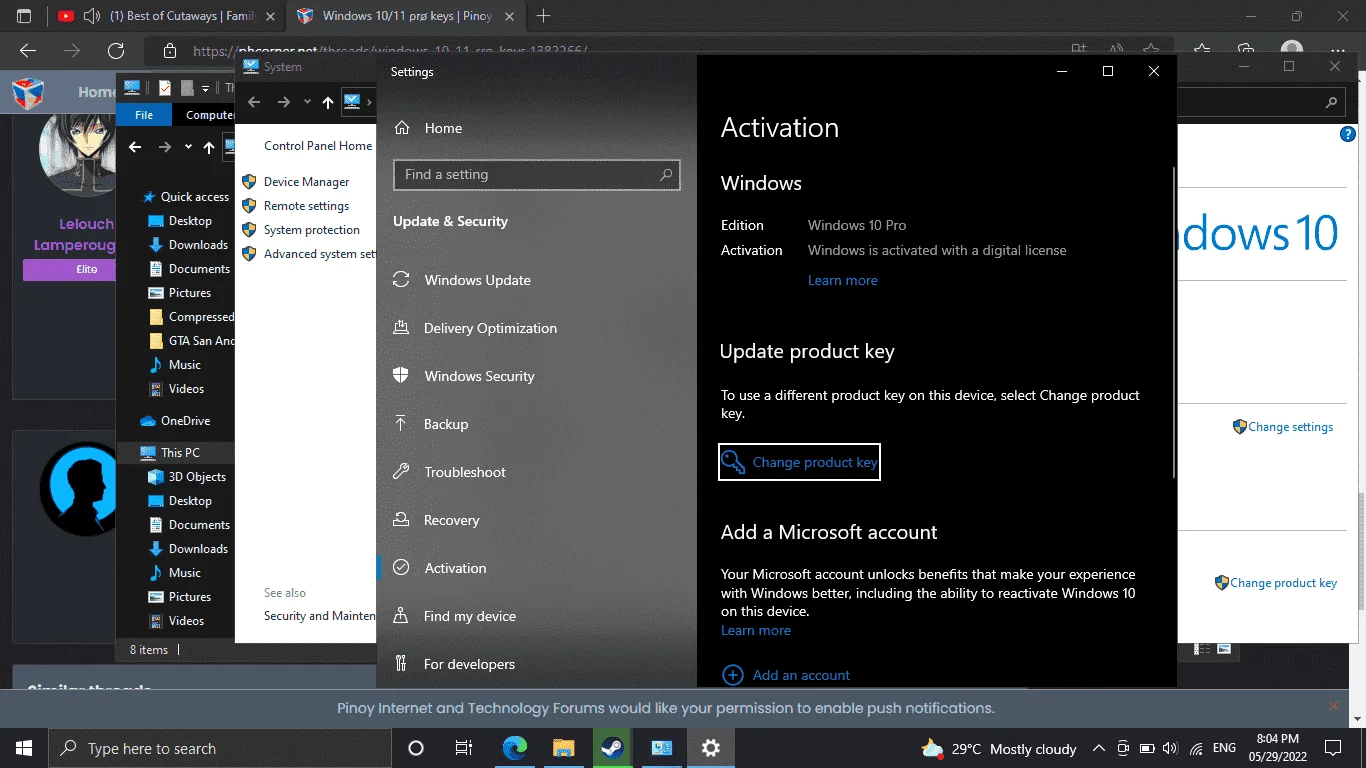Click the back arrow in File Explorer
1366x768 pixels.
[x=135, y=147]
